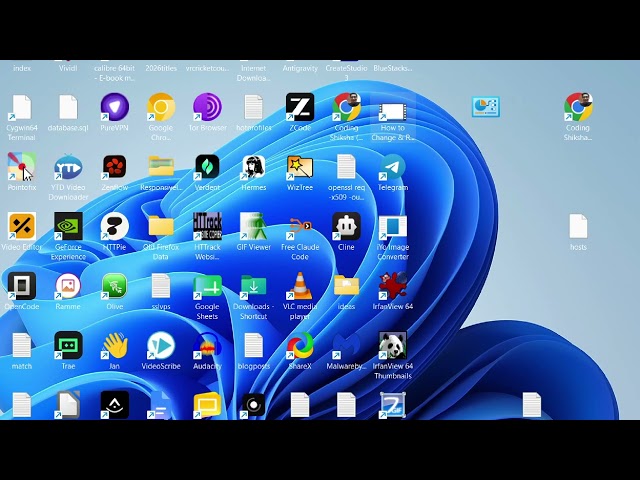The image size is (640, 480).
Task: Launch the Pointofix shortcut
Action: [x=22, y=167]
